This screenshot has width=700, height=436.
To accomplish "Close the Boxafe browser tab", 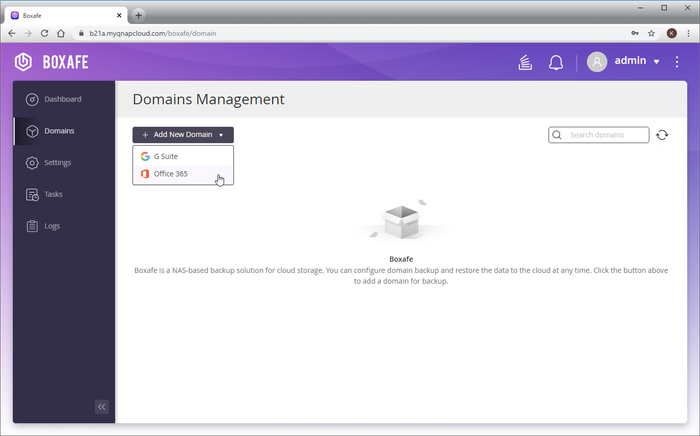I will (x=119, y=15).
